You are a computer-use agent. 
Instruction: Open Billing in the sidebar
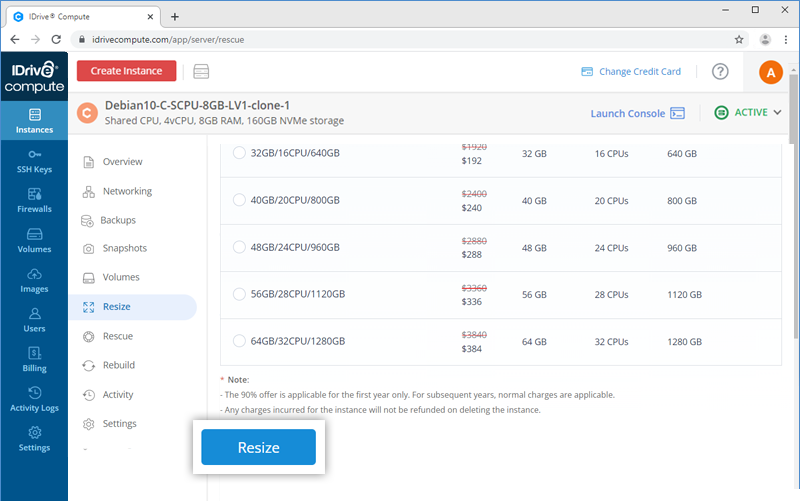coord(34,360)
